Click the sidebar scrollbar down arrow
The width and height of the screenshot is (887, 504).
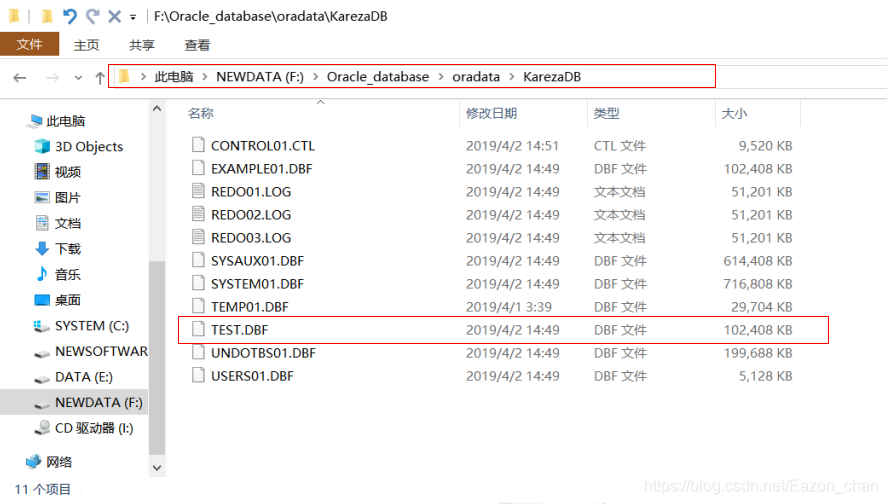[x=156, y=467]
